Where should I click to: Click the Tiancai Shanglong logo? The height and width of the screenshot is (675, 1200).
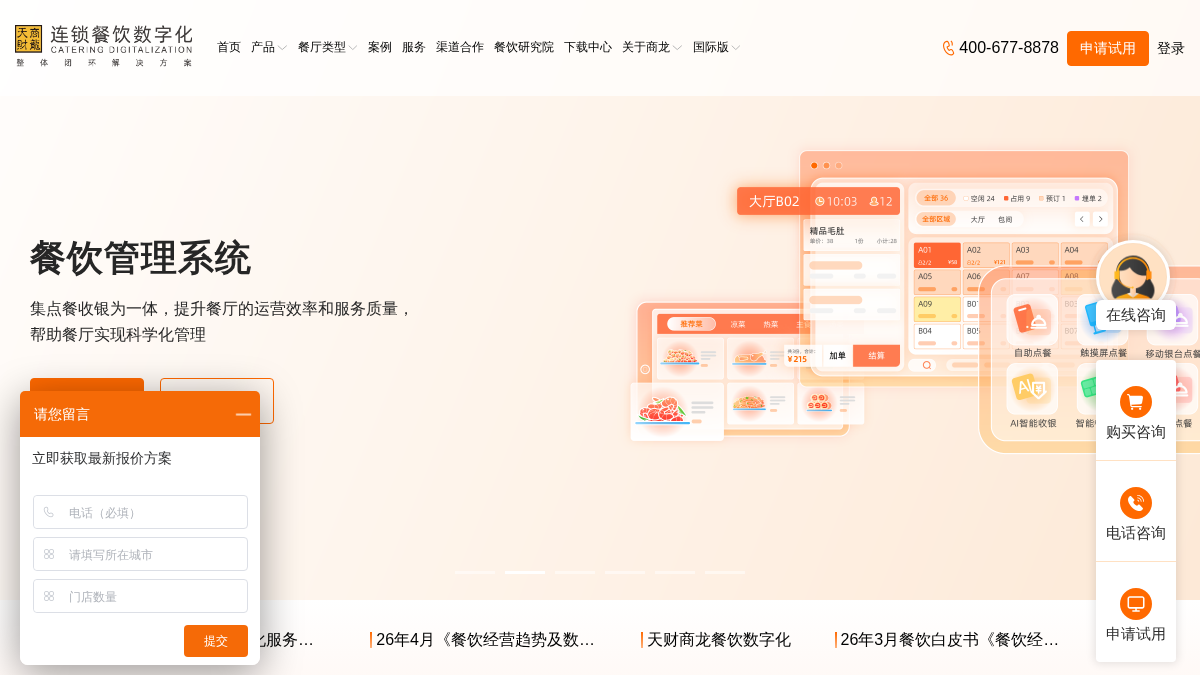click(104, 46)
